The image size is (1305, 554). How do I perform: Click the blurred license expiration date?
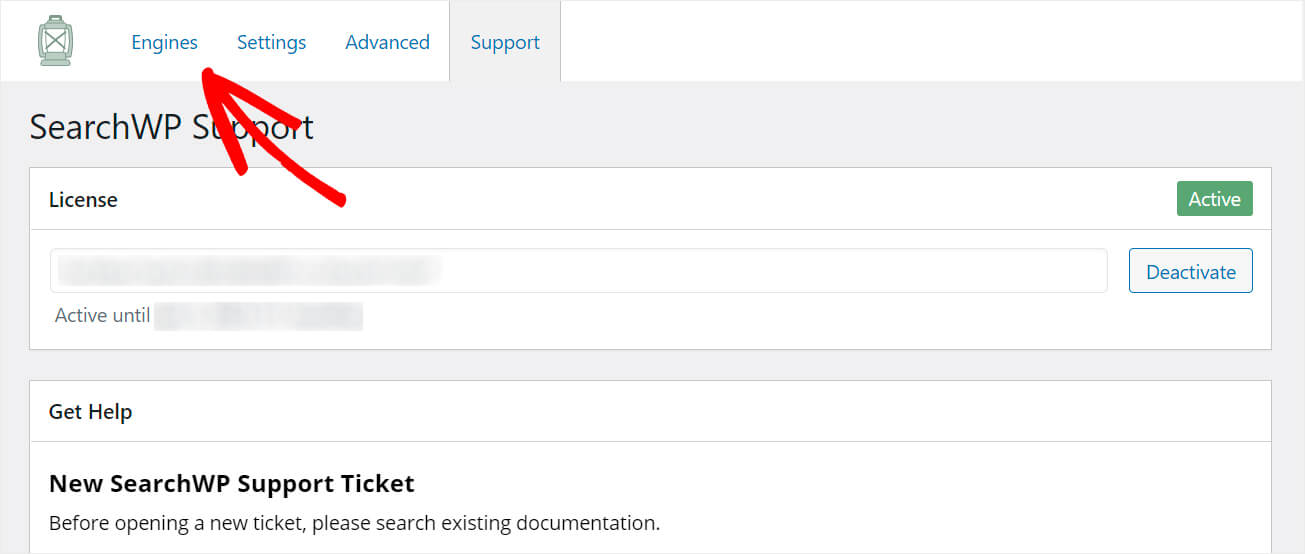coord(259,315)
